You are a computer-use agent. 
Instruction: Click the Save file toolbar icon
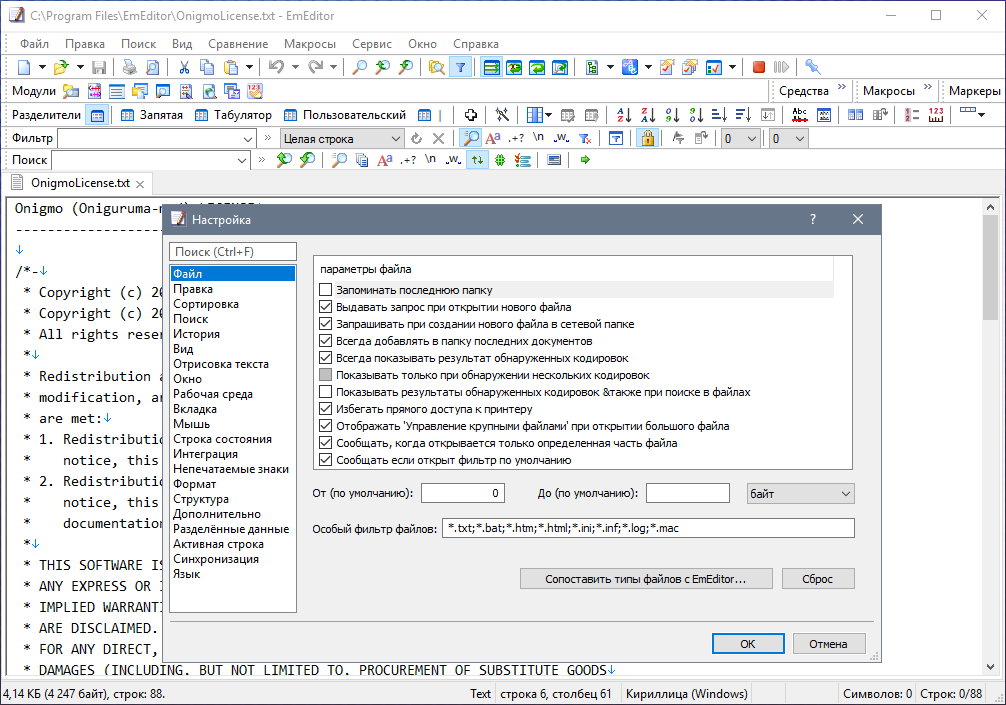coord(99,67)
